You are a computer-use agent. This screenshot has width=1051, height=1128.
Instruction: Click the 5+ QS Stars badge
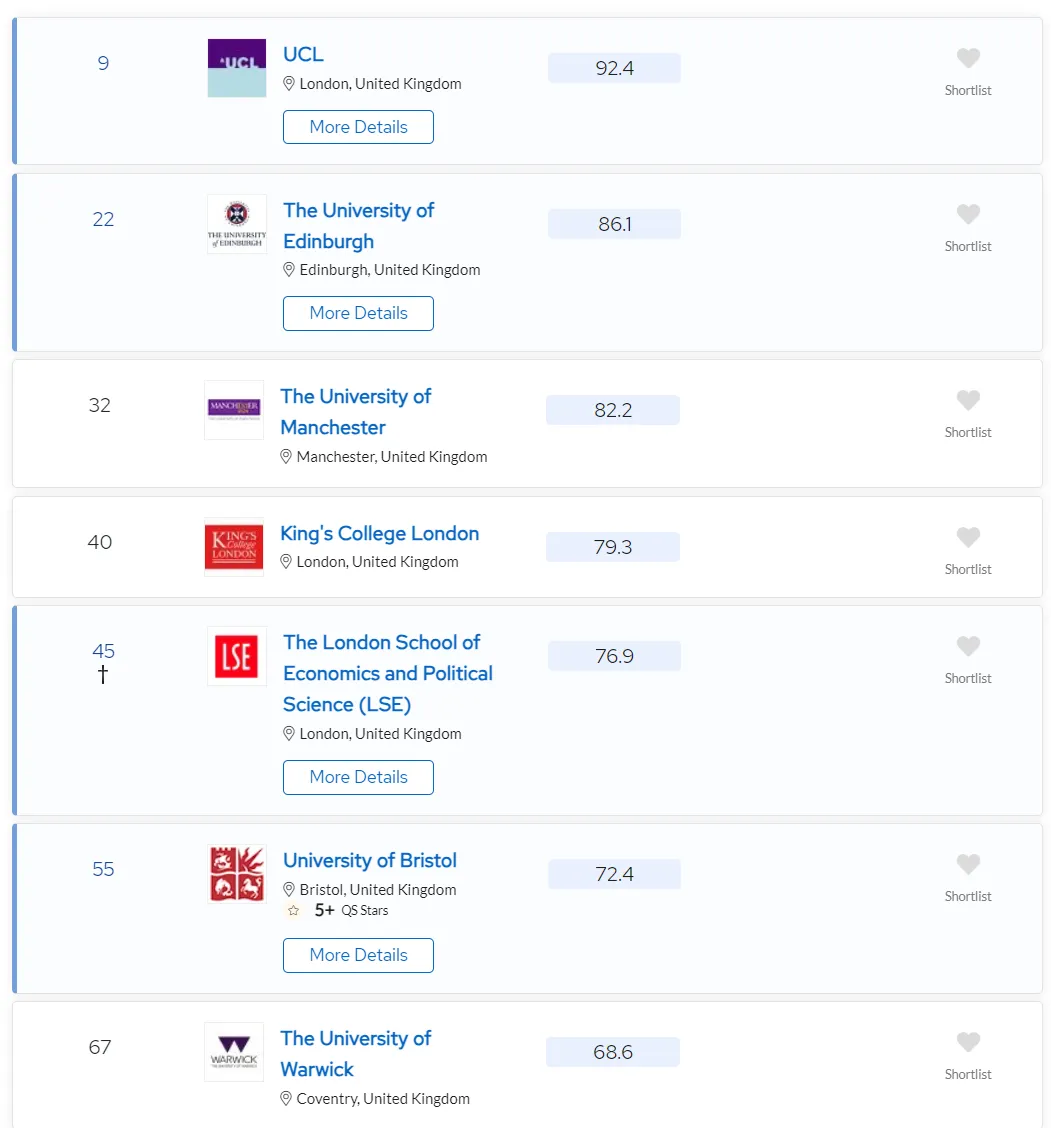337,911
